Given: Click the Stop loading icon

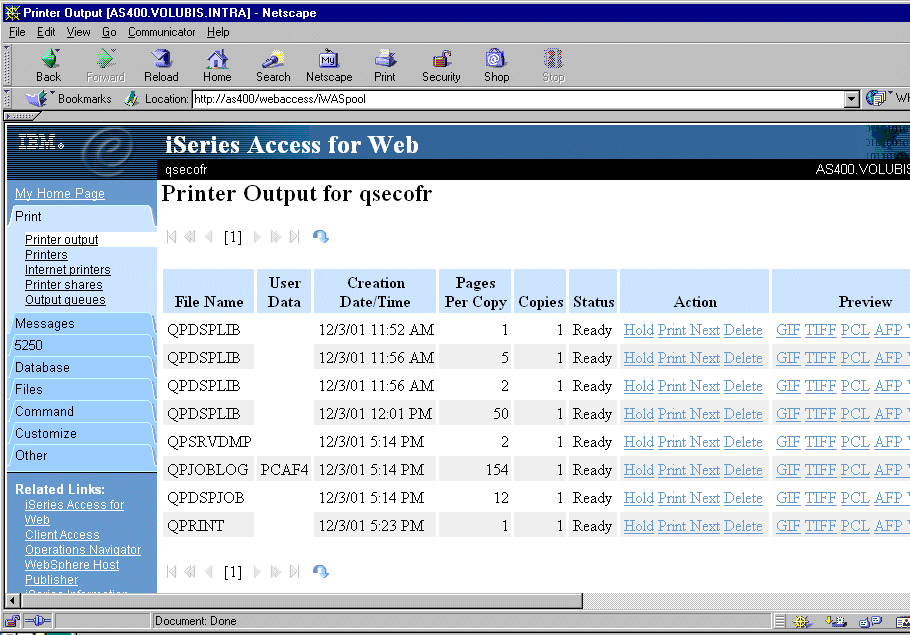Looking at the screenshot, I should 553,65.
